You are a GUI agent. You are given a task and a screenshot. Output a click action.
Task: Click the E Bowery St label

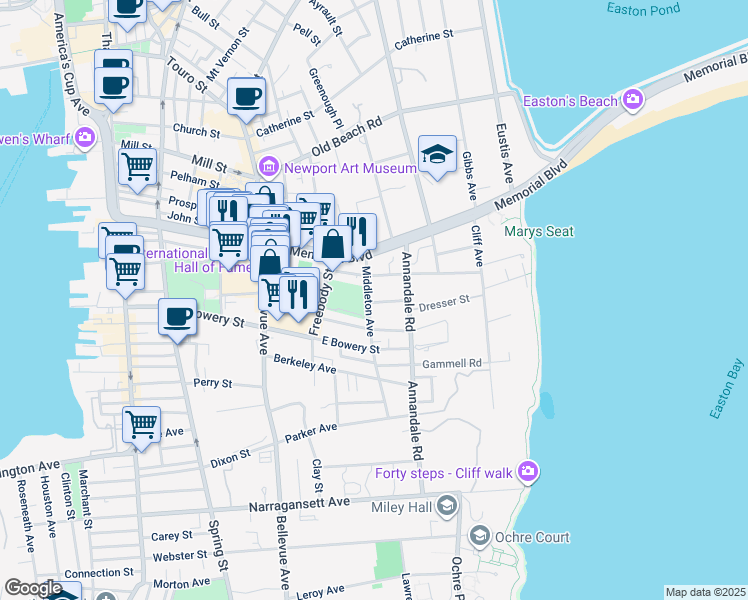coord(351,345)
